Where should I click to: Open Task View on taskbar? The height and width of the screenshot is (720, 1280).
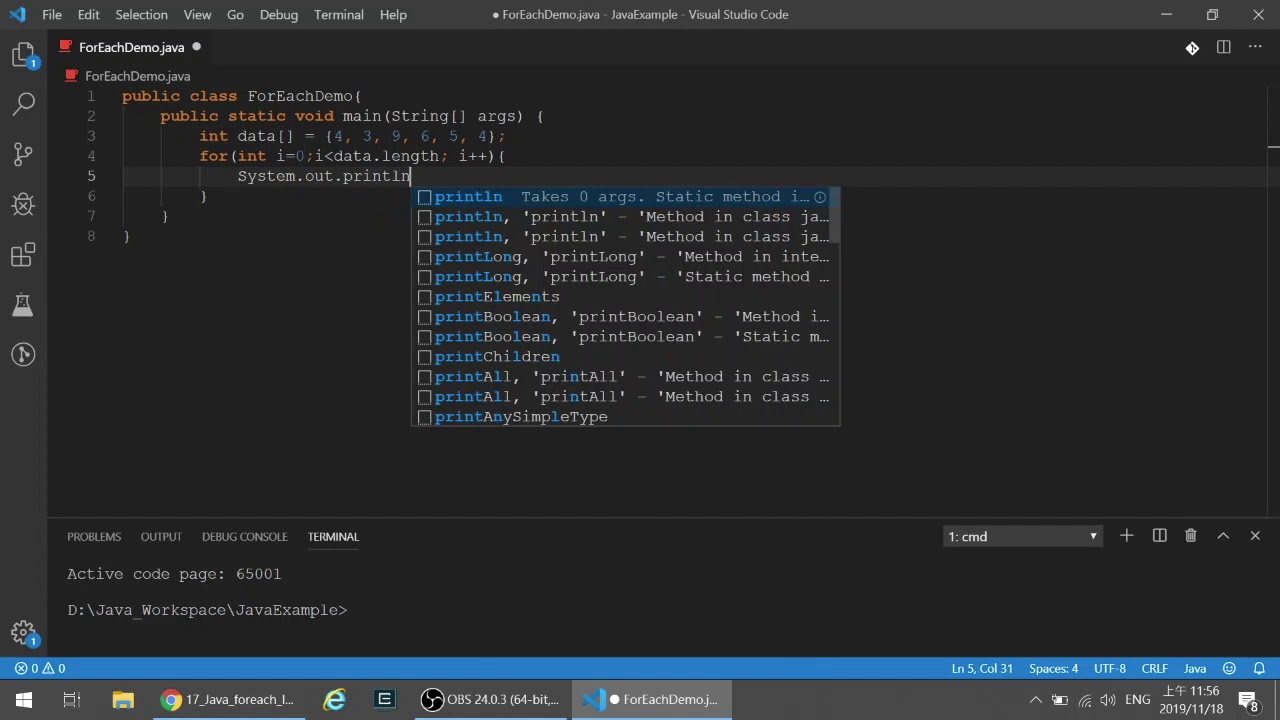click(72, 700)
